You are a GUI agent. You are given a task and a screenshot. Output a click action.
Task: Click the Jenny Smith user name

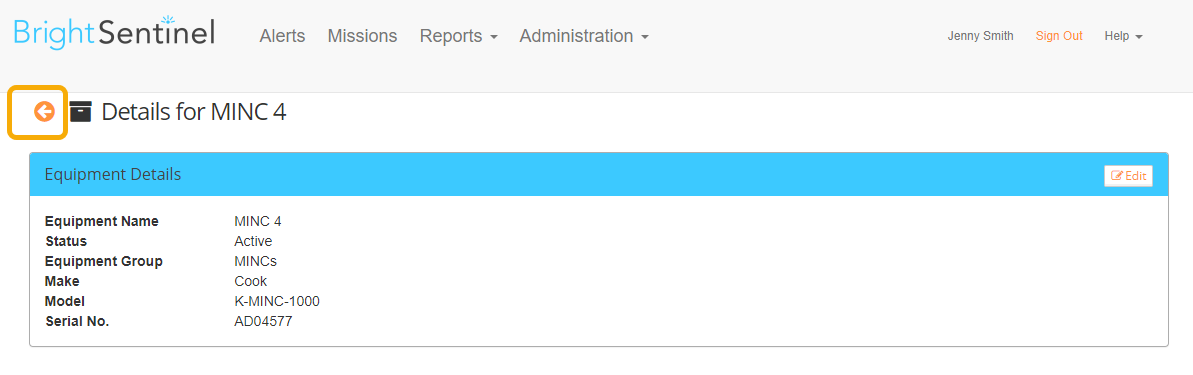pyautogui.click(x=980, y=36)
